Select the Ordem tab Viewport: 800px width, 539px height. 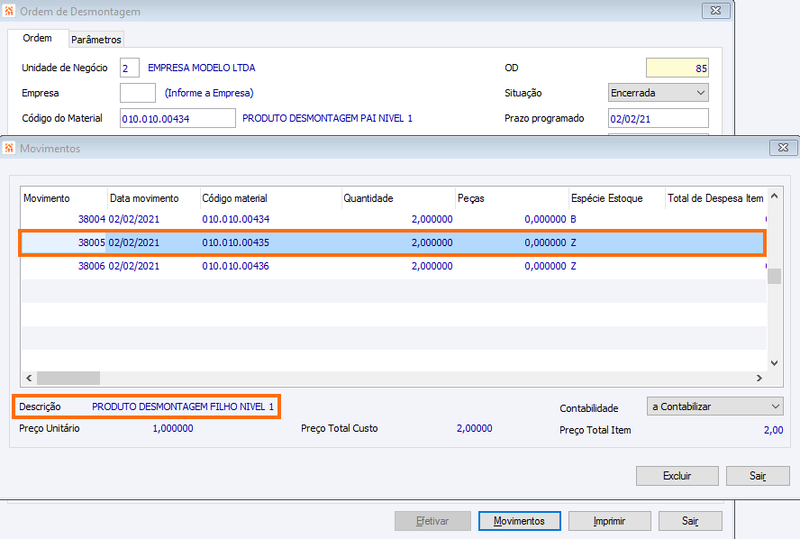37,38
